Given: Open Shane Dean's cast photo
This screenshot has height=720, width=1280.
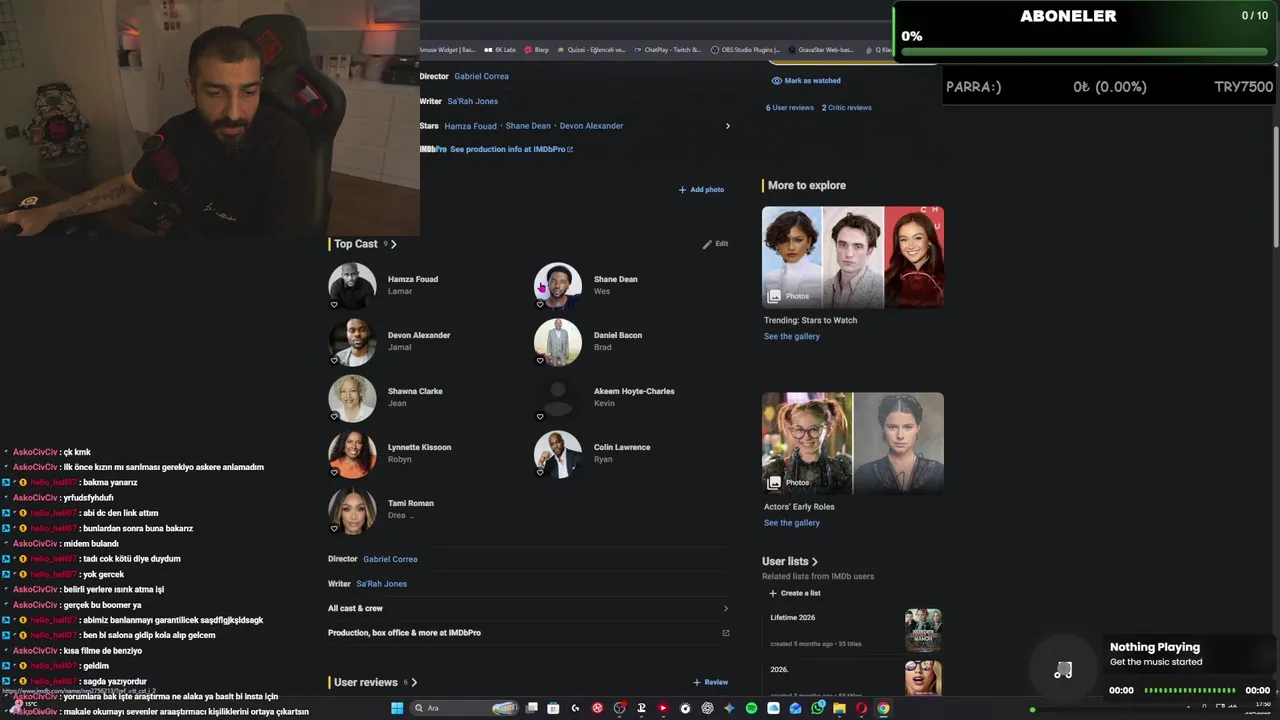Looking at the screenshot, I should [558, 286].
